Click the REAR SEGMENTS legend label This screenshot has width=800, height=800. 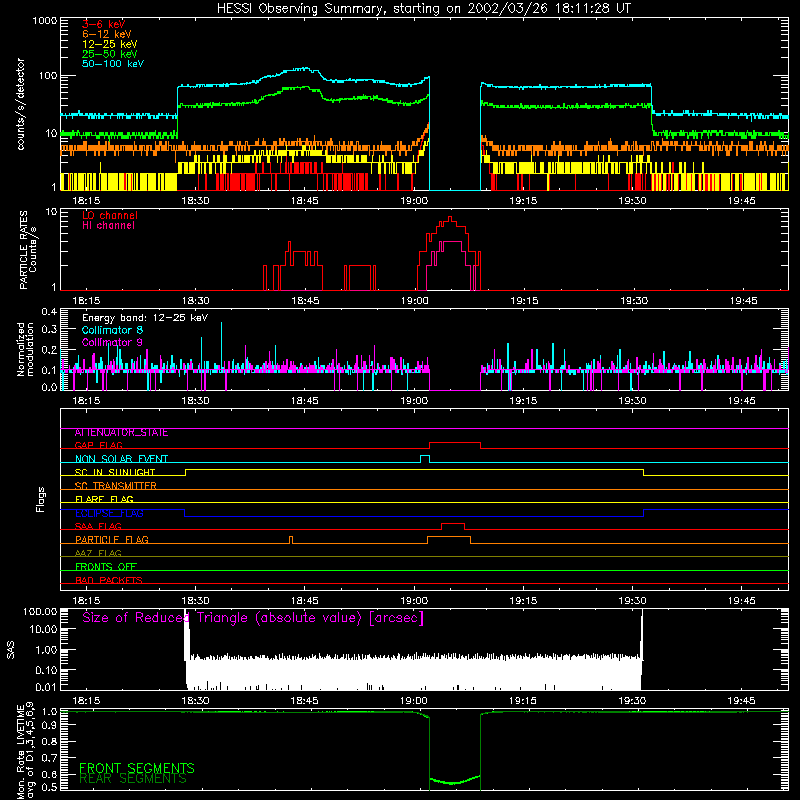pos(133,778)
